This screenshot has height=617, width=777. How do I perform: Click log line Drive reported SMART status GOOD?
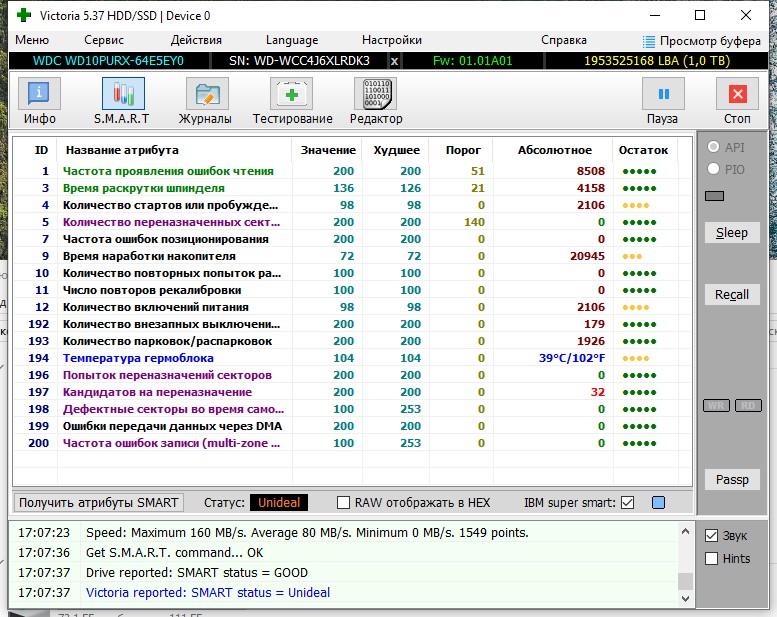pos(197,572)
